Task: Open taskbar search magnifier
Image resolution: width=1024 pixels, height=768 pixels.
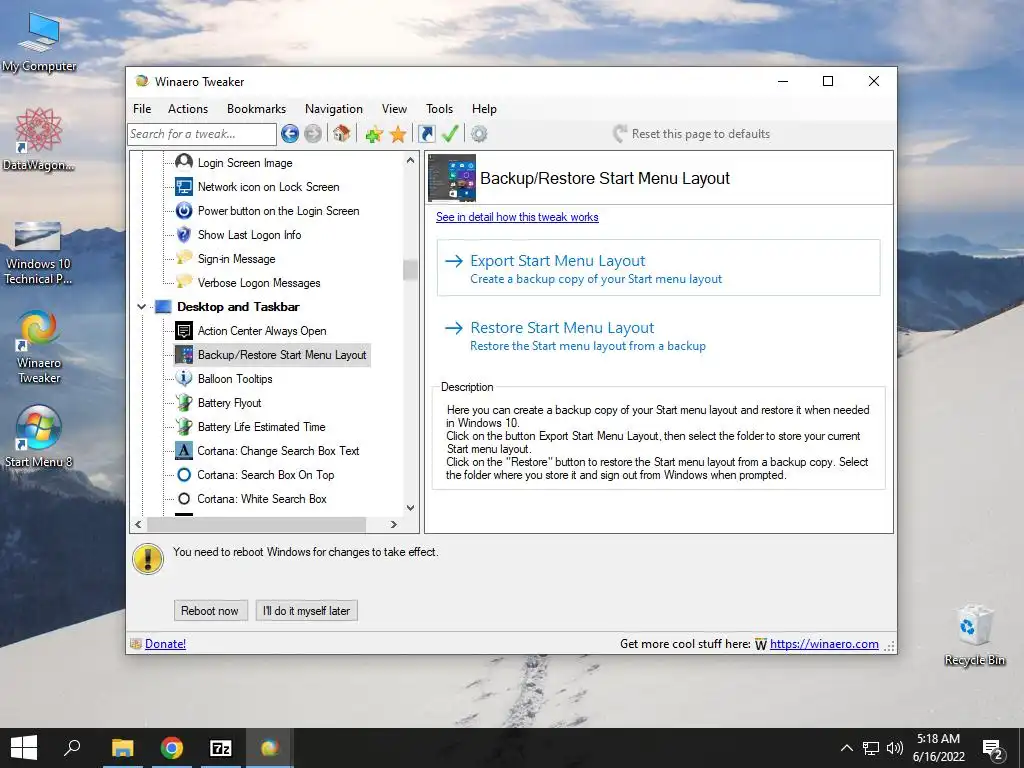Action: pos(72,748)
